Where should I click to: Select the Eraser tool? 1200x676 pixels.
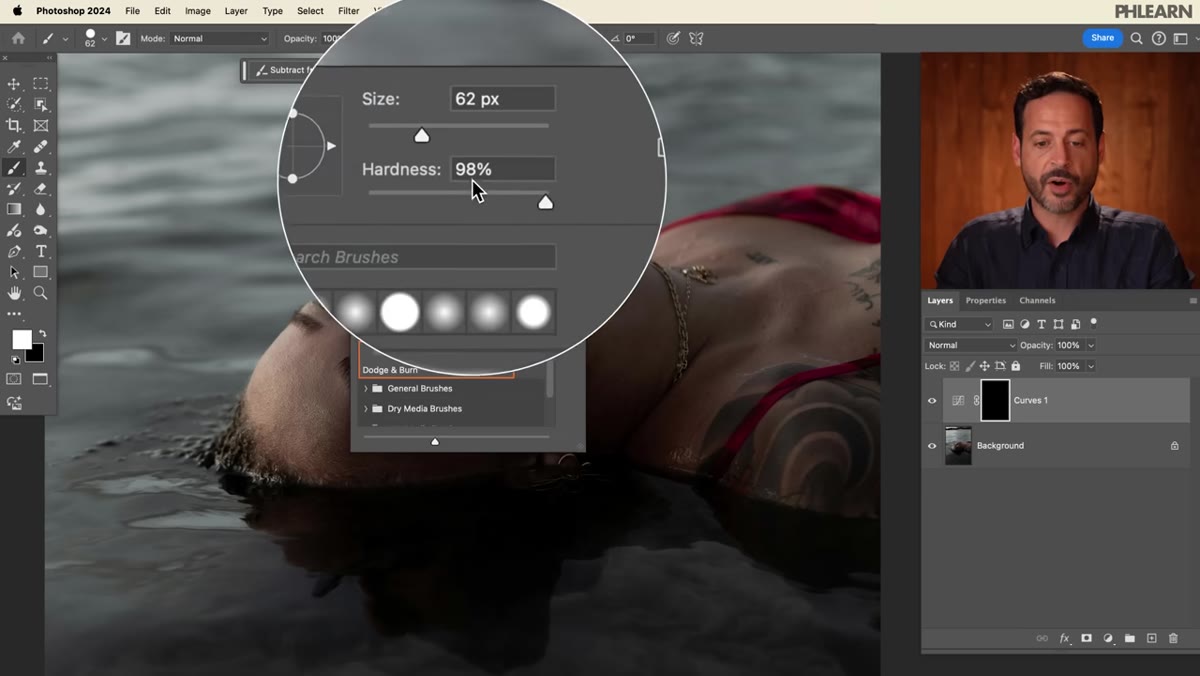[40, 189]
